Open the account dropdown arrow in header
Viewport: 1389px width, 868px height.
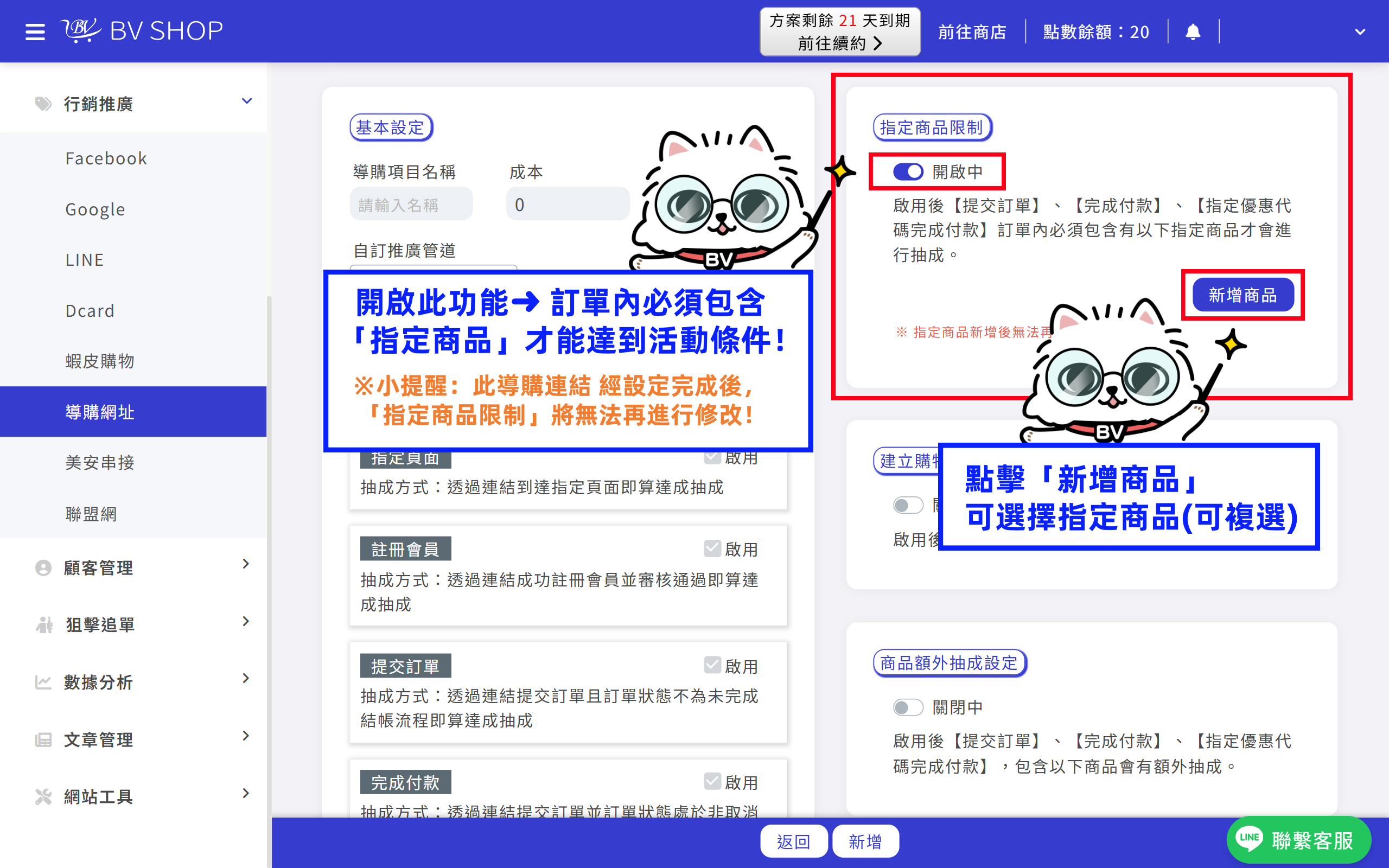[1360, 32]
